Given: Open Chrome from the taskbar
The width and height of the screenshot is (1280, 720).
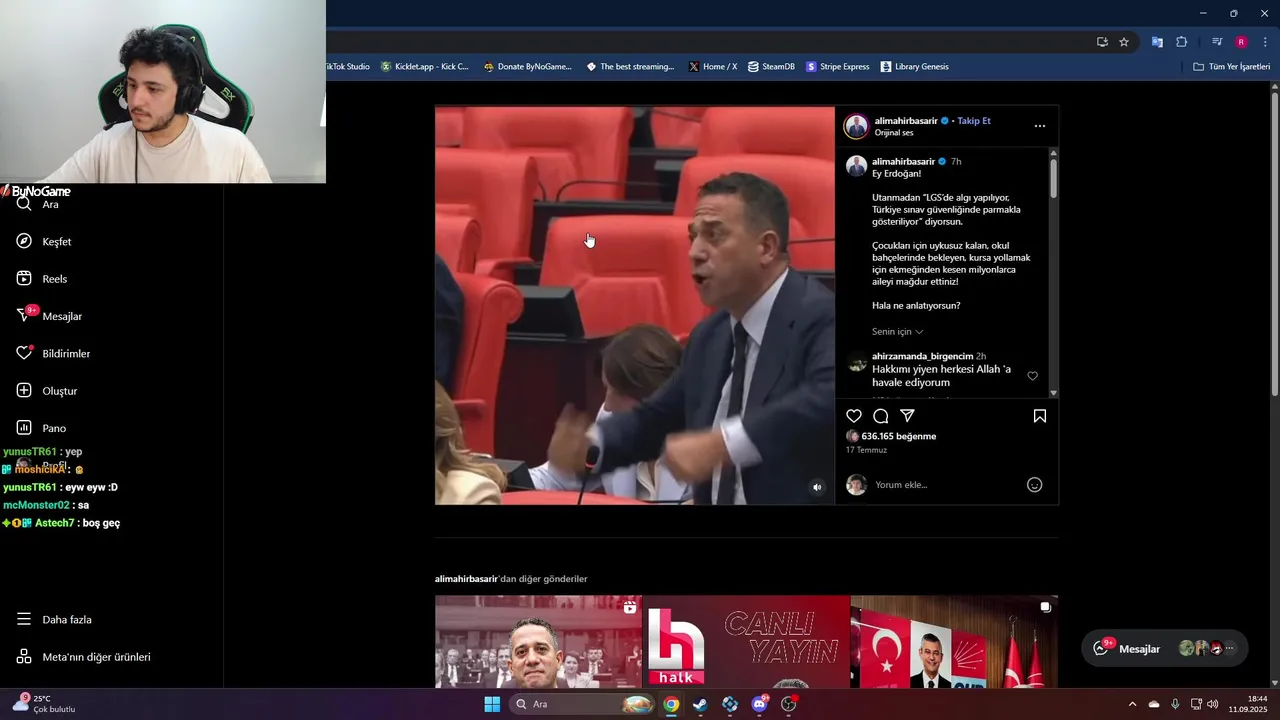Looking at the screenshot, I should pyautogui.click(x=671, y=704).
